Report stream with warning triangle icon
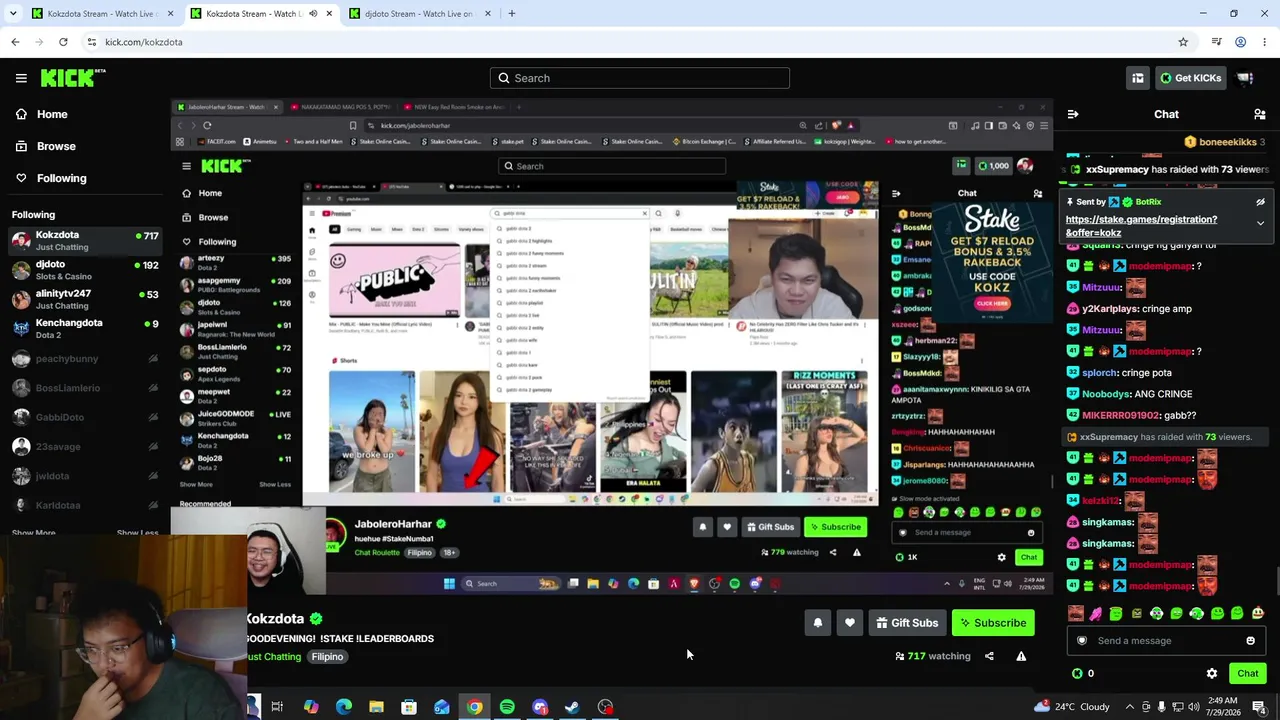The height and width of the screenshot is (720, 1280). click(1021, 656)
